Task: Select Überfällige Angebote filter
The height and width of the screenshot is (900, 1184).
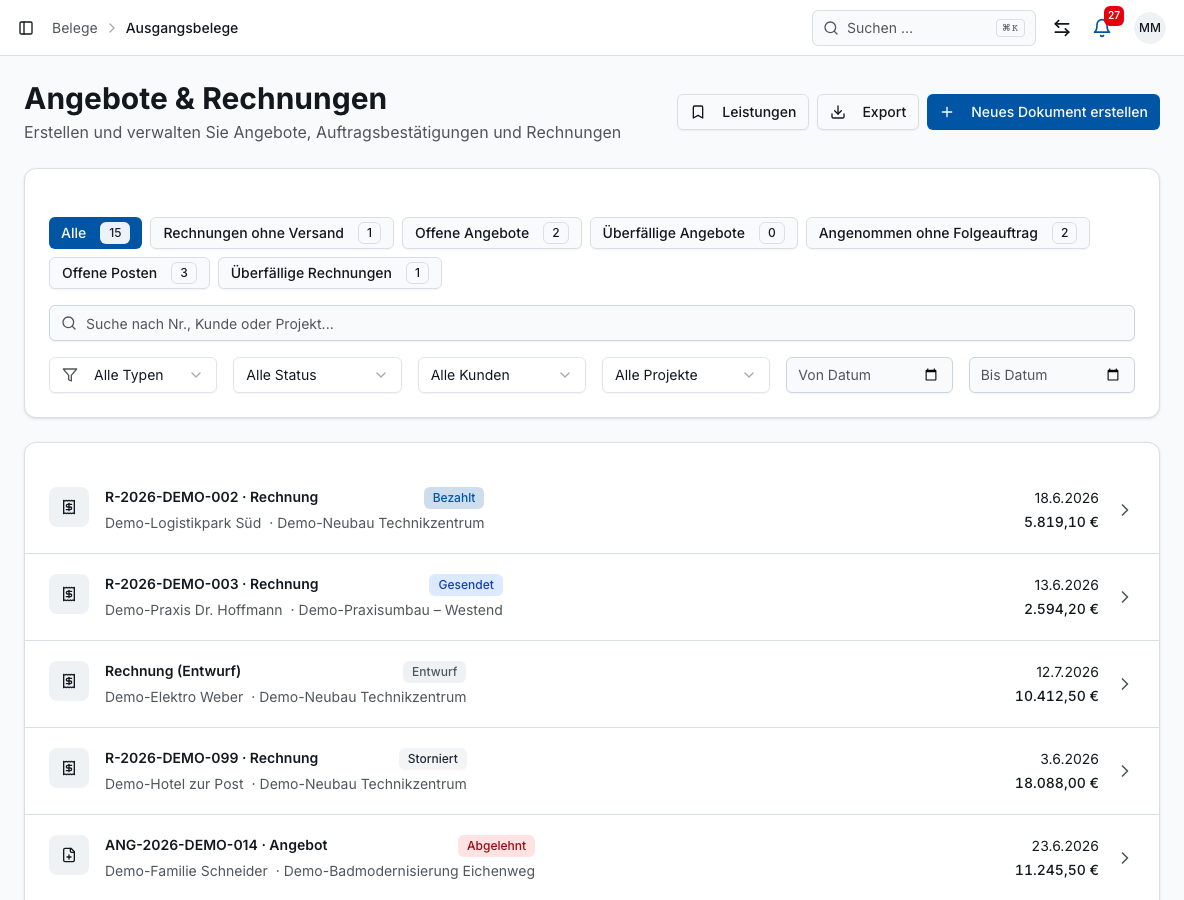Action: coord(693,233)
